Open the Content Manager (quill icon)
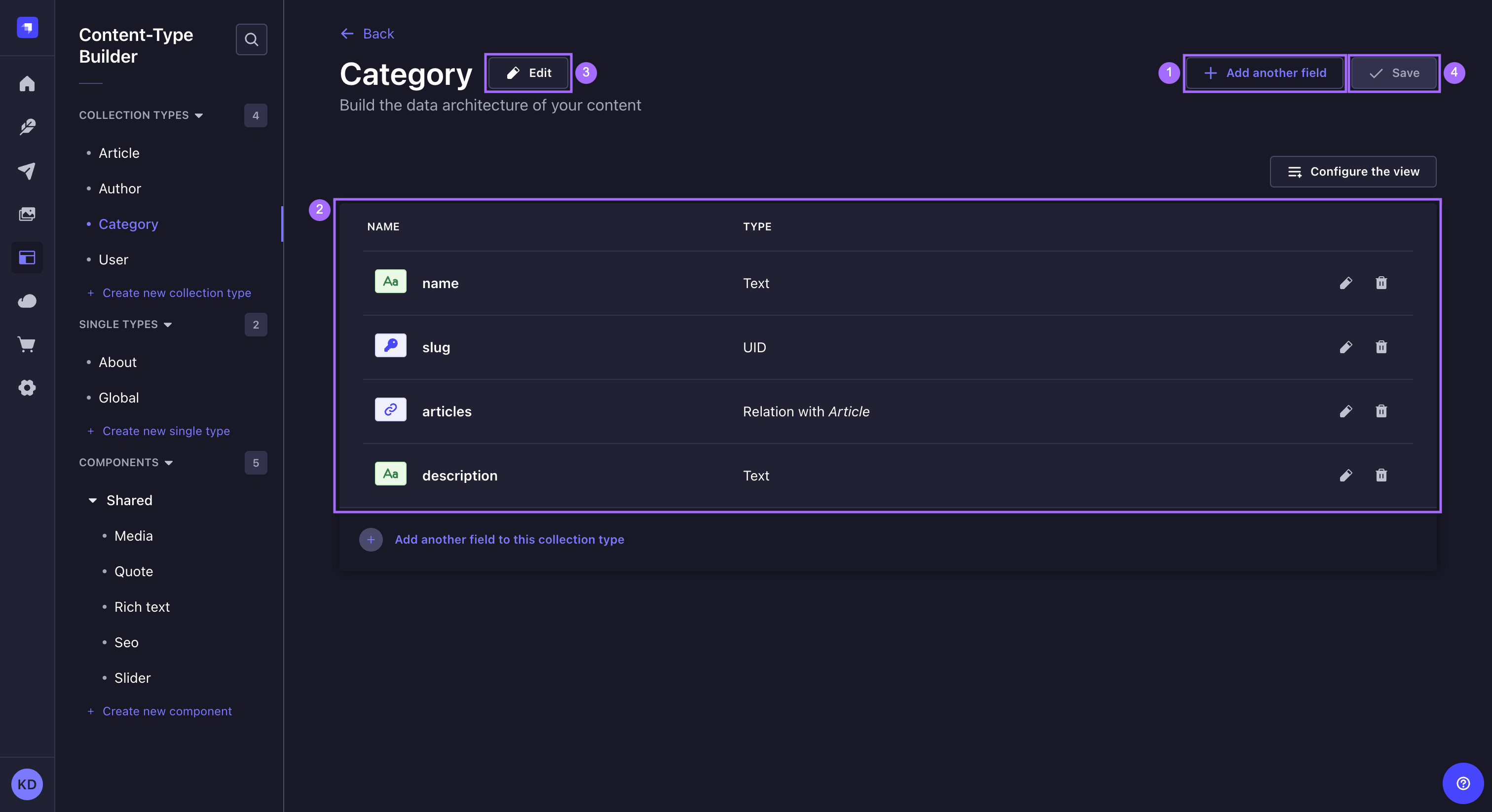 coord(27,127)
